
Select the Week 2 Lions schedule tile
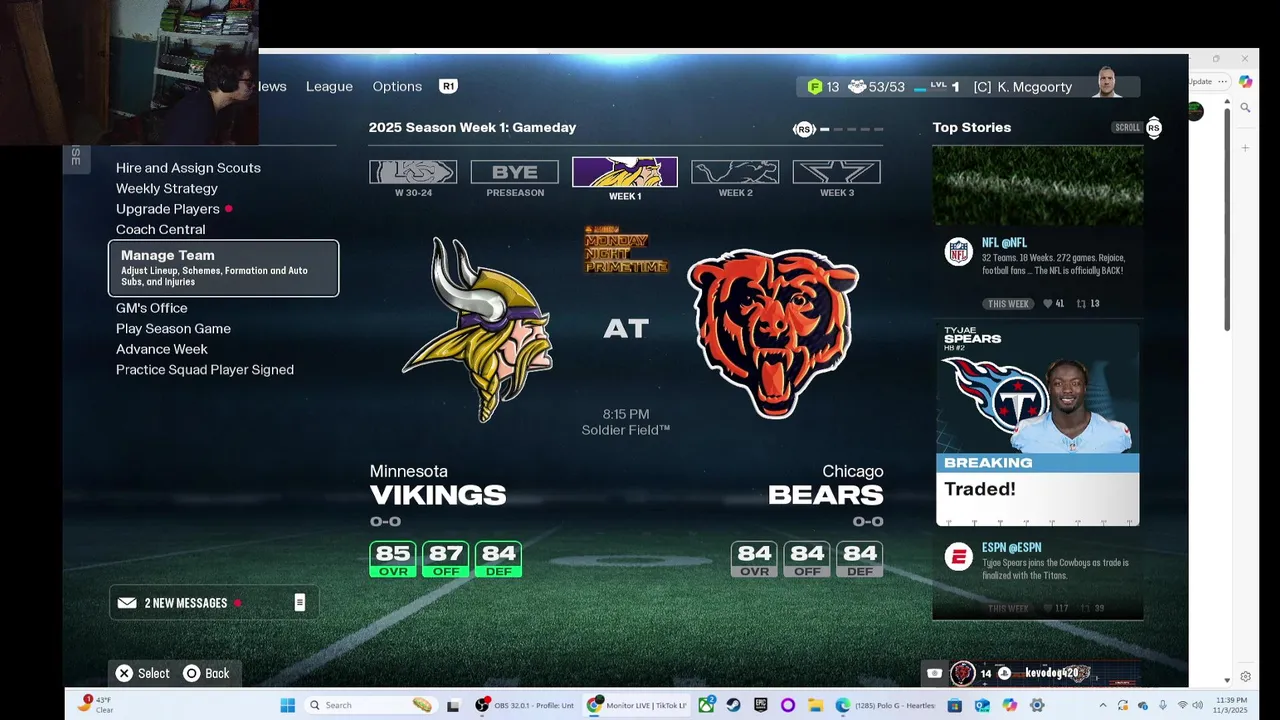coord(735,172)
